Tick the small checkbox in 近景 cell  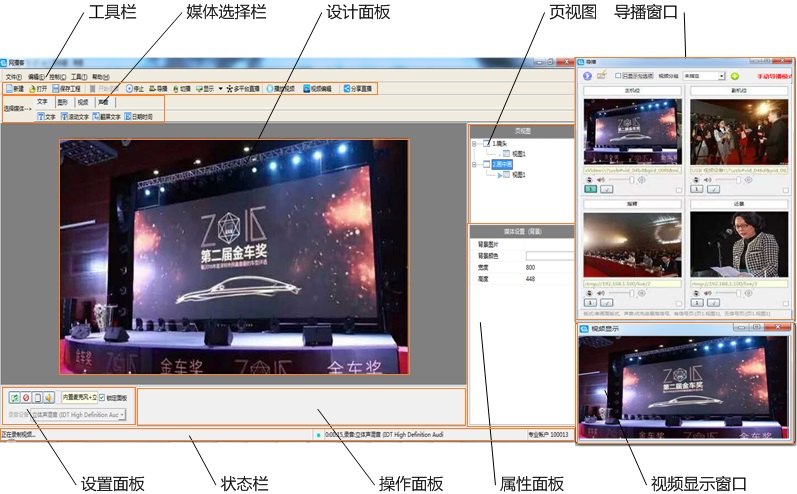coord(785,303)
